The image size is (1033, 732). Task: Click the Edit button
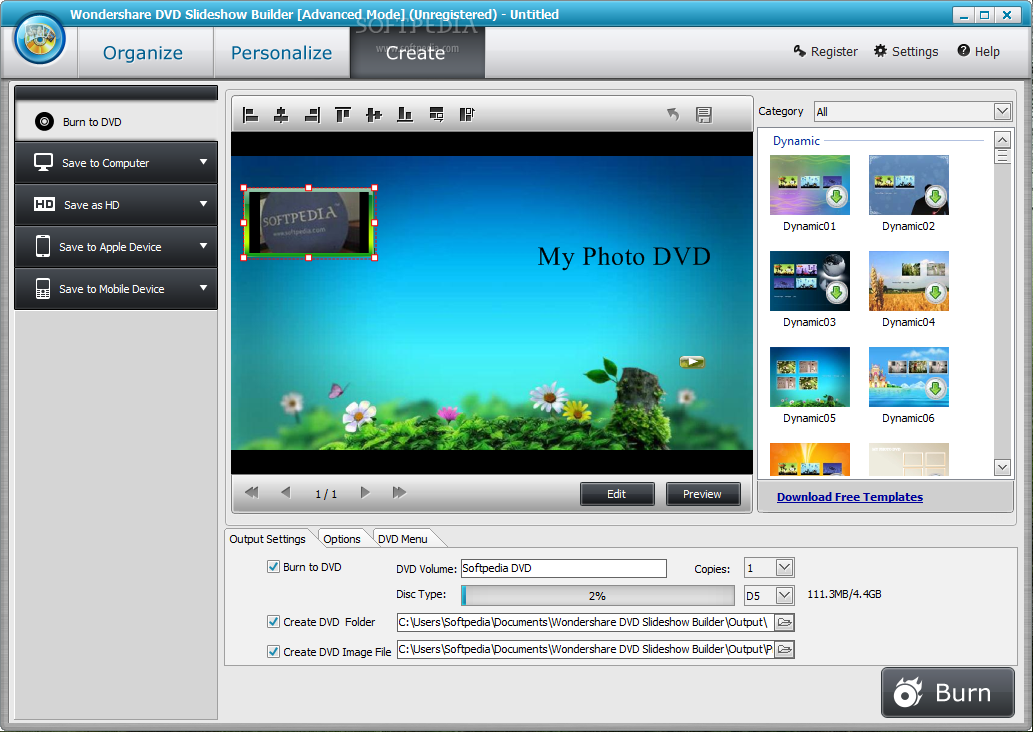(x=617, y=494)
